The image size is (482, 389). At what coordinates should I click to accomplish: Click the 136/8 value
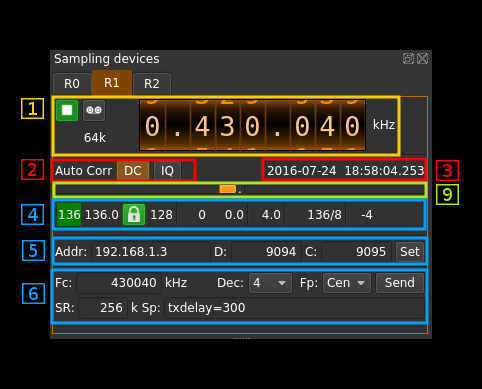pos(324,215)
